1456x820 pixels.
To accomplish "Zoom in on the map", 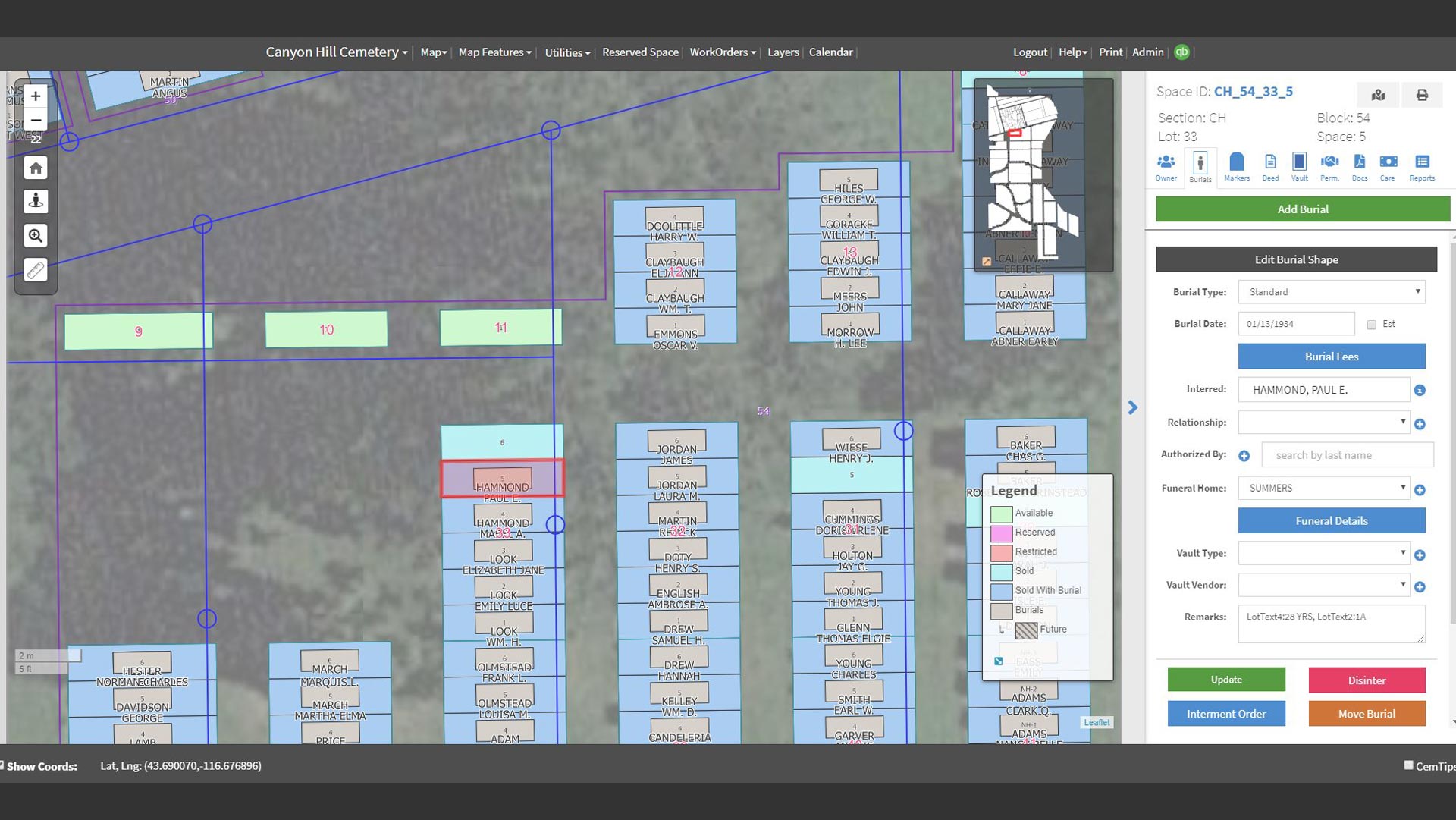I will pyautogui.click(x=36, y=96).
